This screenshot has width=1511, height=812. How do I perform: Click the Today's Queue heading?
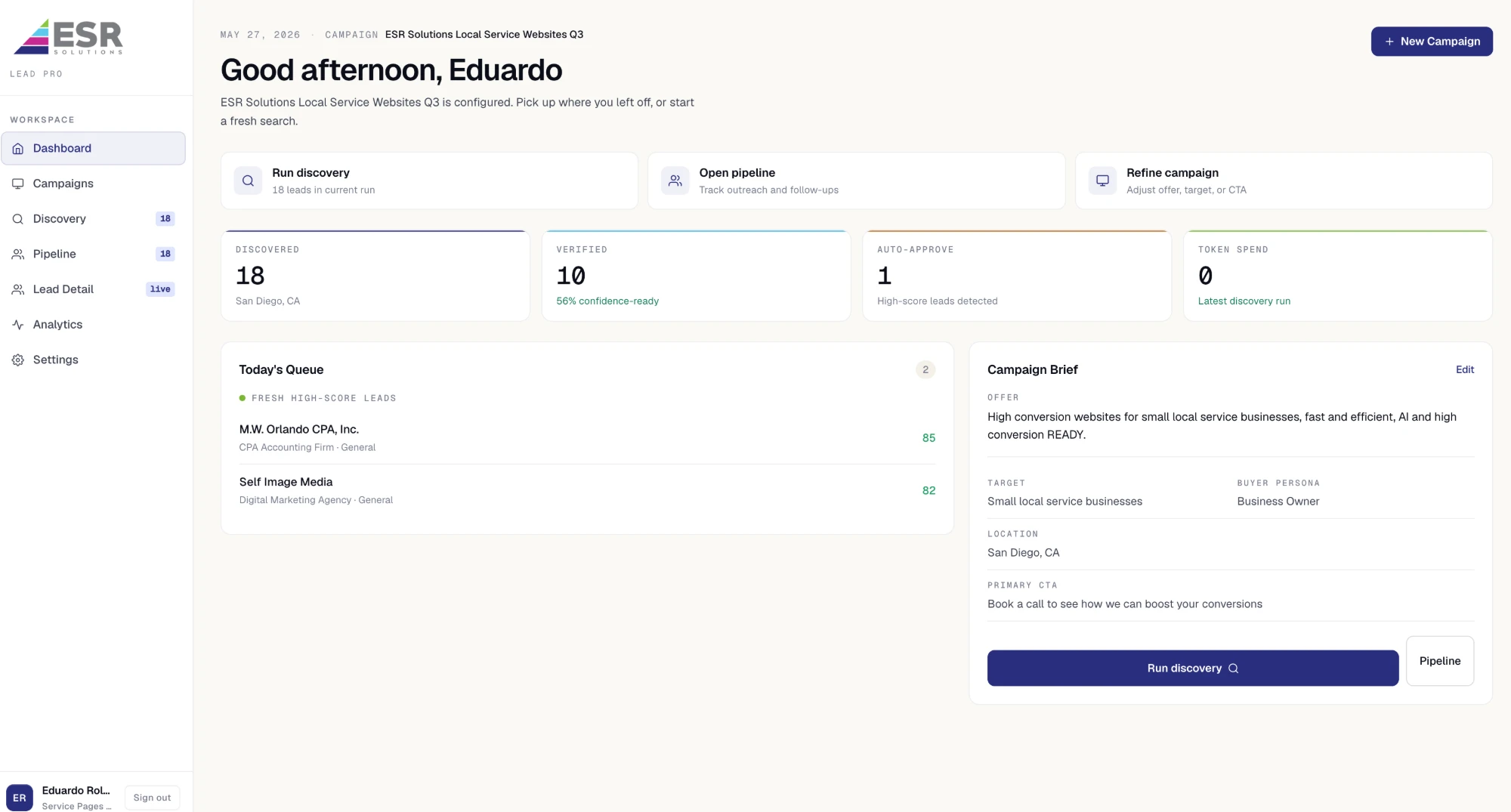[x=281, y=369]
